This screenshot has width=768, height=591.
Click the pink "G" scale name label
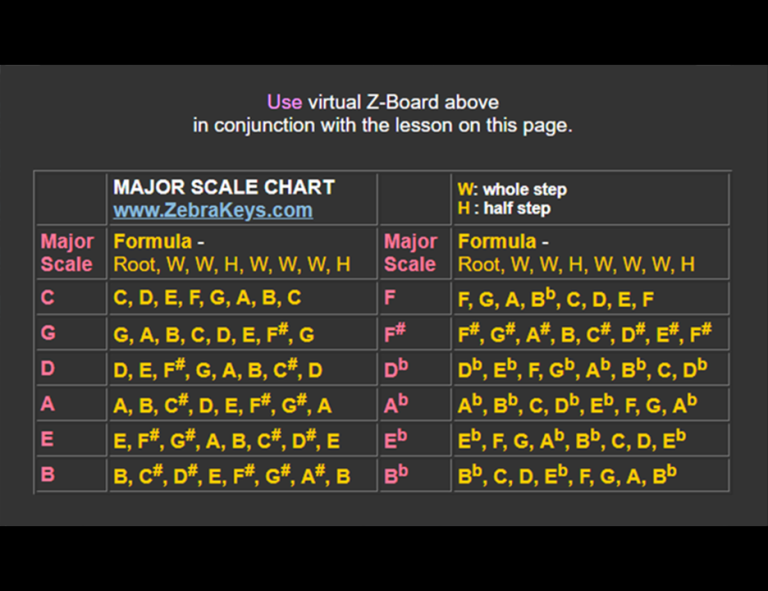click(x=48, y=334)
